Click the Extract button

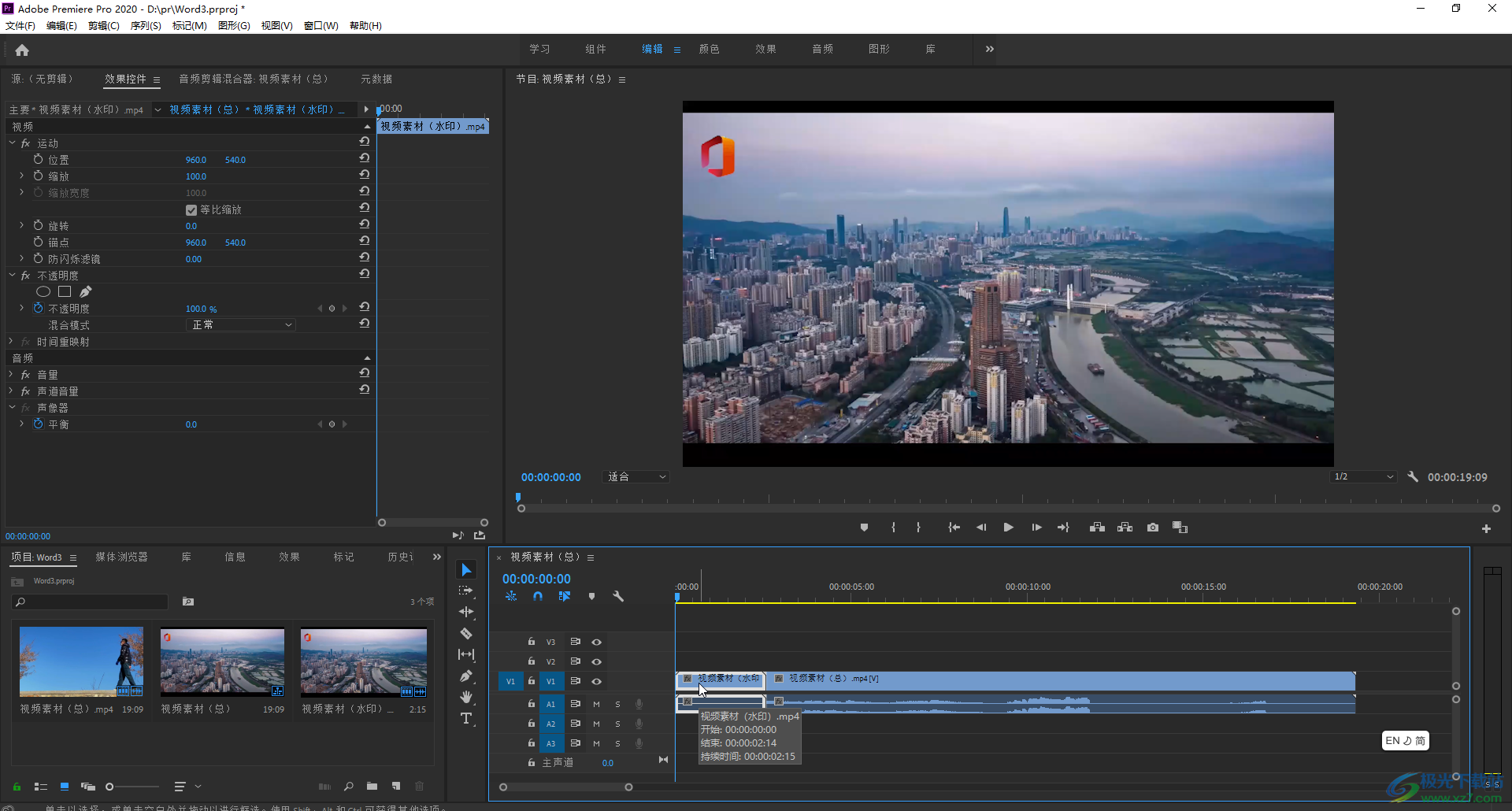[1125, 528]
